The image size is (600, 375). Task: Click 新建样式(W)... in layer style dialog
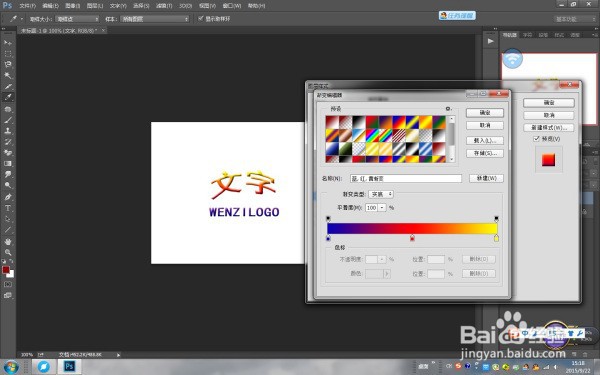coord(549,128)
